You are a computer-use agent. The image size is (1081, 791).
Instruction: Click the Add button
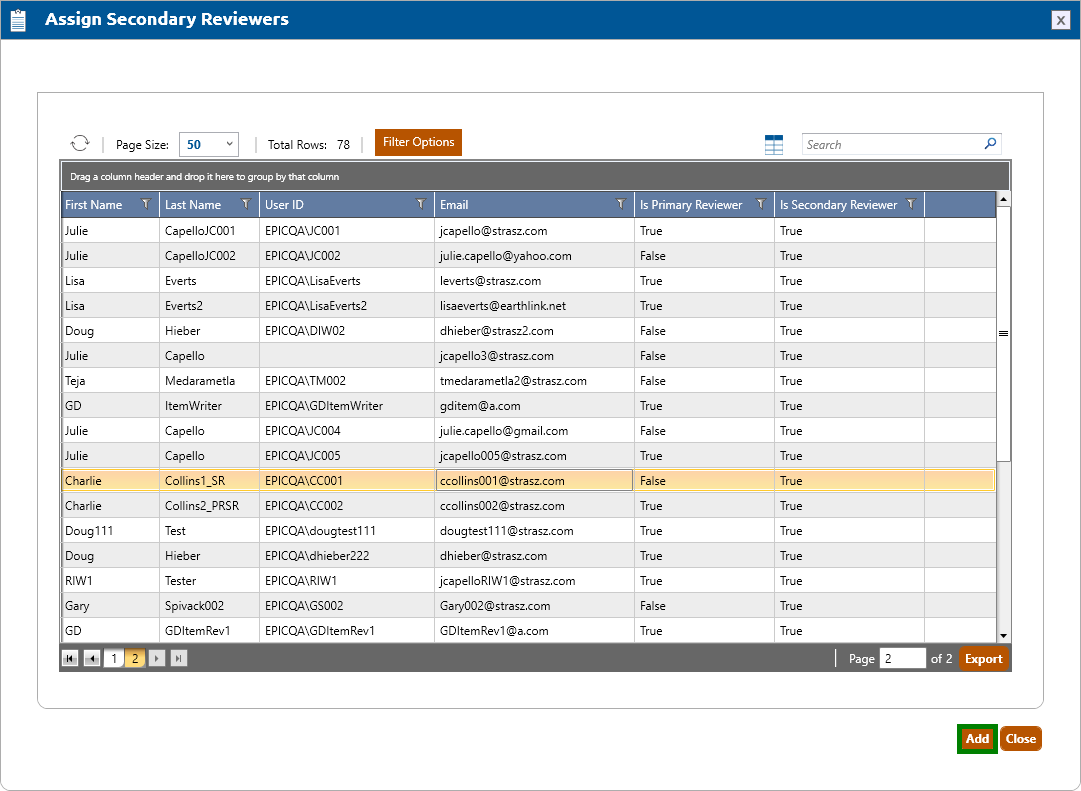pyautogui.click(x=977, y=739)
